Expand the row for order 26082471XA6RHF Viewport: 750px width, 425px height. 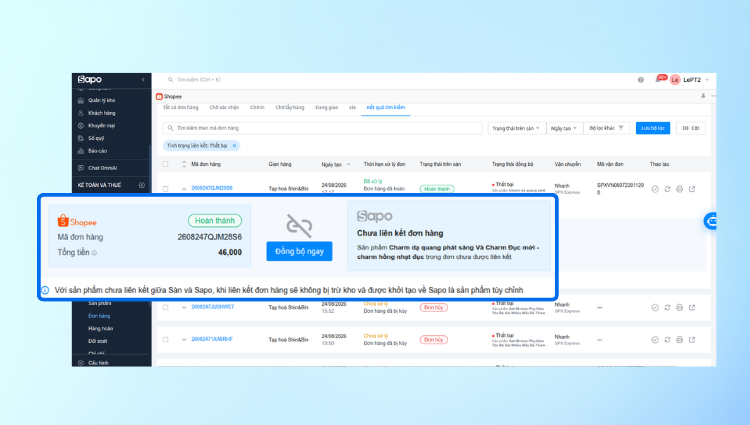(184, 339)
